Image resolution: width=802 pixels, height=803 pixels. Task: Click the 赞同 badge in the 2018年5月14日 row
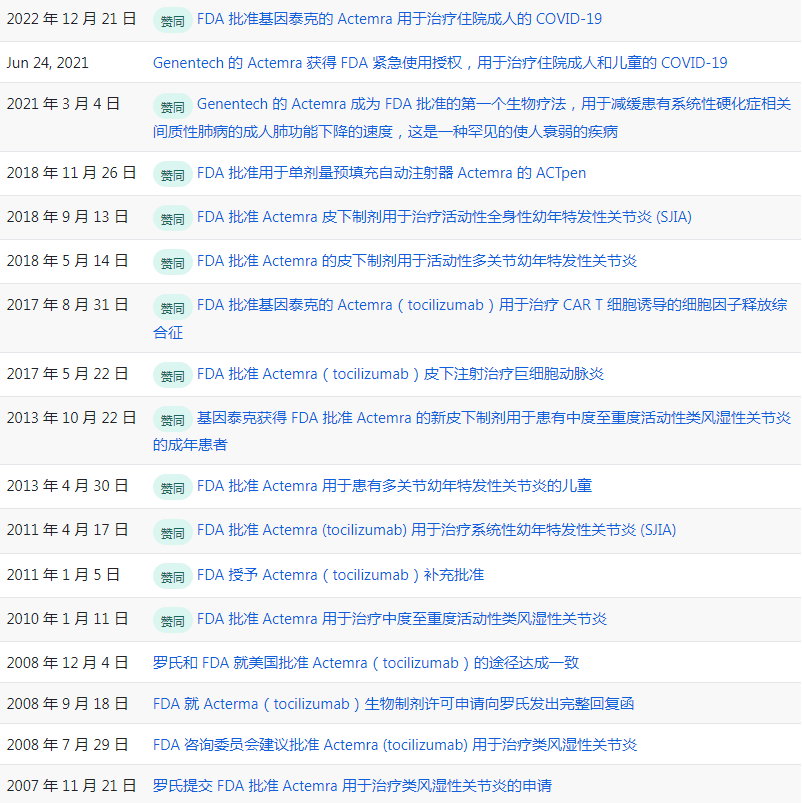(173, 263)
